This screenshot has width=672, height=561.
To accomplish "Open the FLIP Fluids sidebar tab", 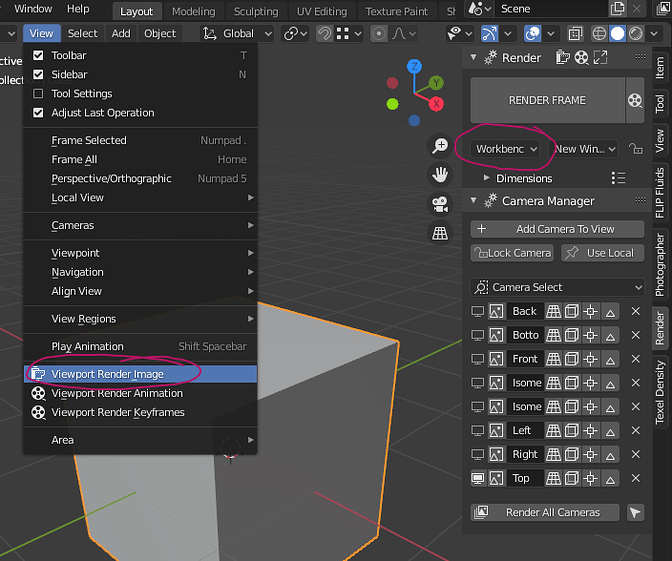I will (660, 193).
